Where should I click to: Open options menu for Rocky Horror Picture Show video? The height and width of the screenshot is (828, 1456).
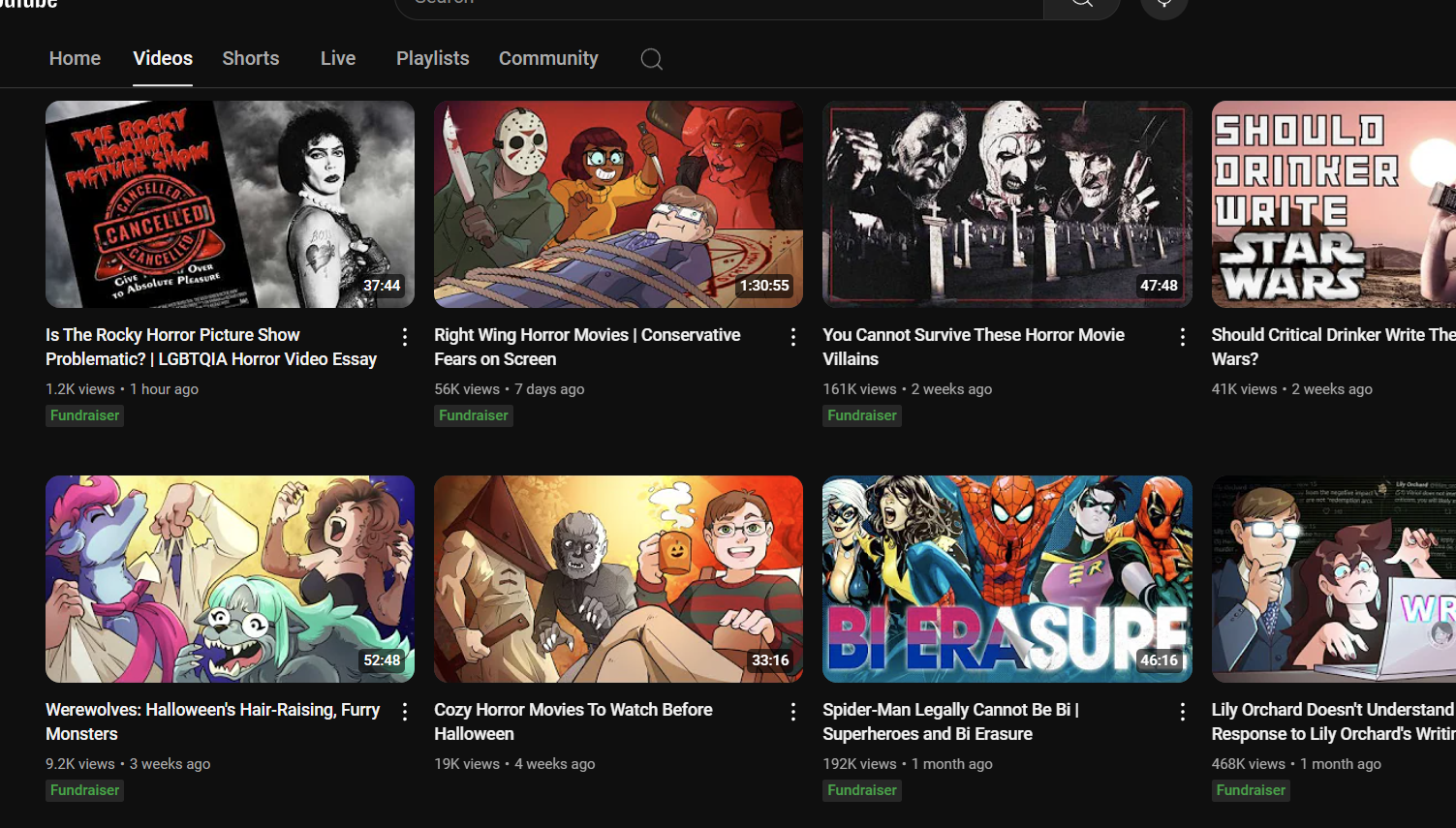tap(405, 337)
